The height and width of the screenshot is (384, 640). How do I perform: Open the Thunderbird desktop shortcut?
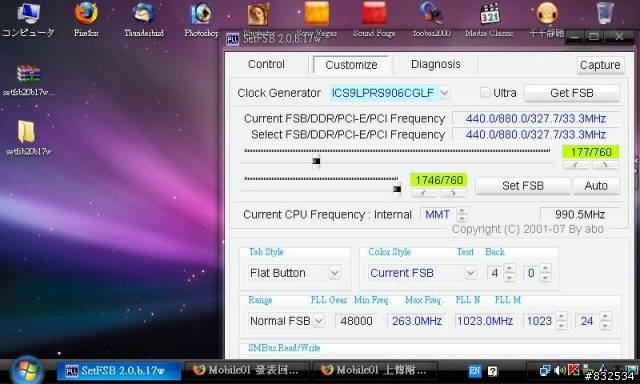(x=144, y=19)
